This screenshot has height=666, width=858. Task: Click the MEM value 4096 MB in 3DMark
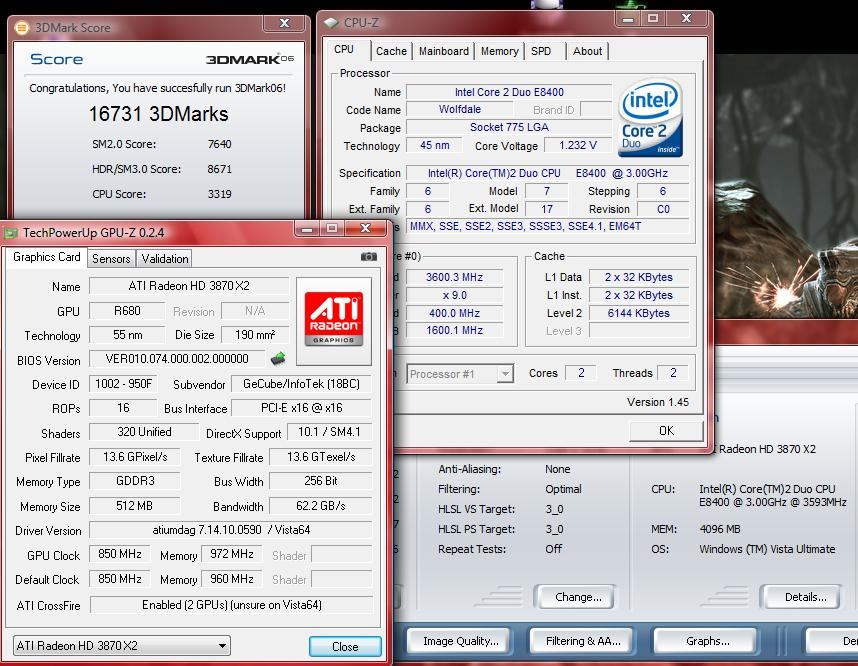(720, 529)
